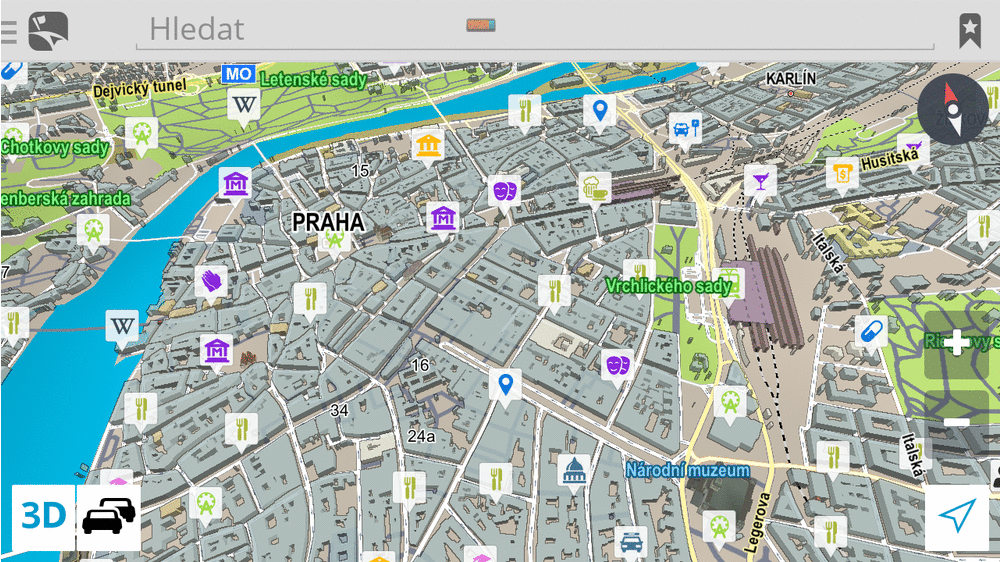Click the Sygic logo button
The height and width of the screenshot is (562, 1000).
point(48,31)
